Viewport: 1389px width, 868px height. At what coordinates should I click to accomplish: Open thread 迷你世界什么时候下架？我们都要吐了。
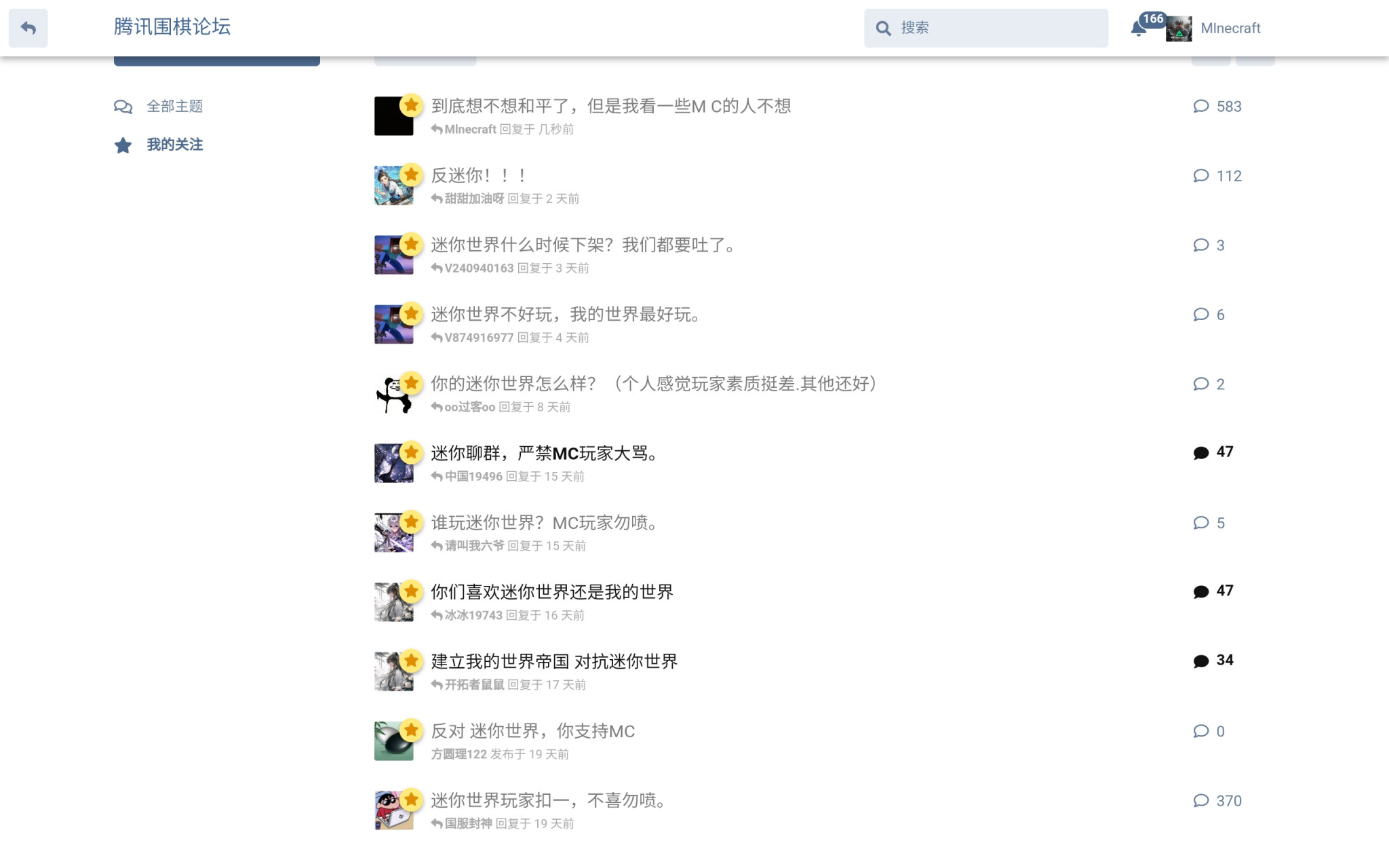click(585, 245)
